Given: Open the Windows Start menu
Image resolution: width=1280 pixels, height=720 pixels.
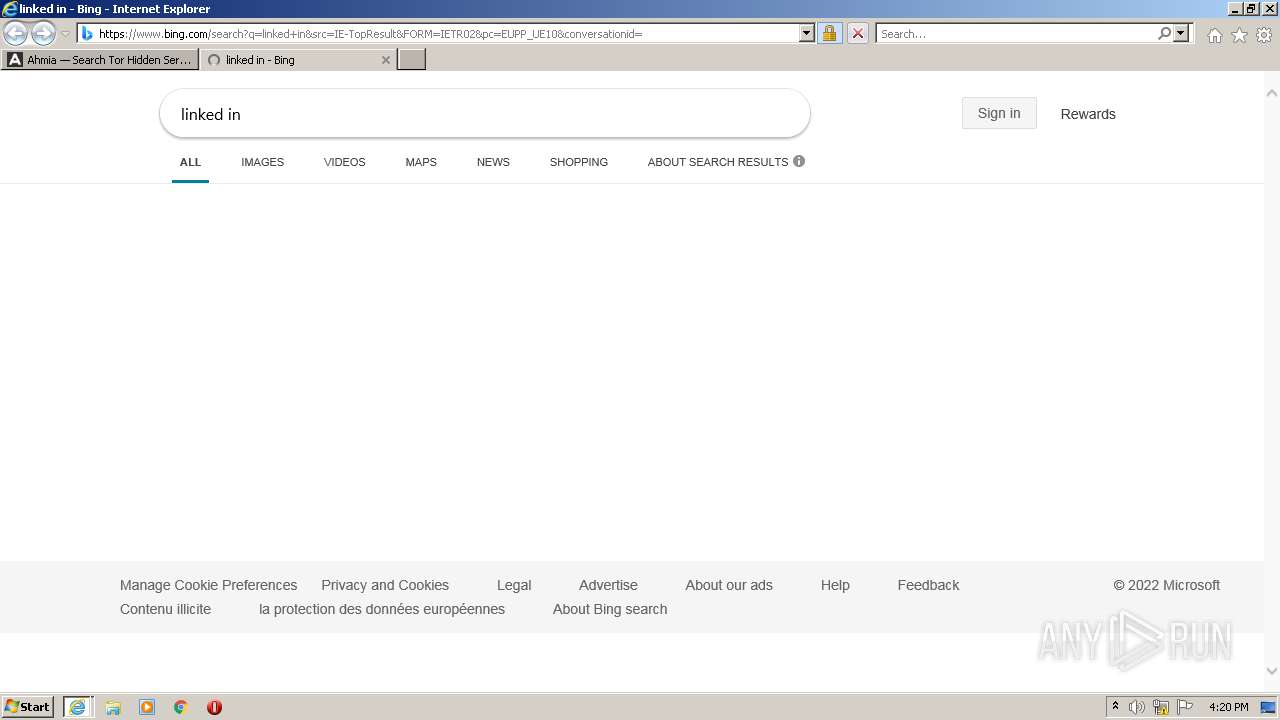Looking at the screenshot, I should 28,707.
